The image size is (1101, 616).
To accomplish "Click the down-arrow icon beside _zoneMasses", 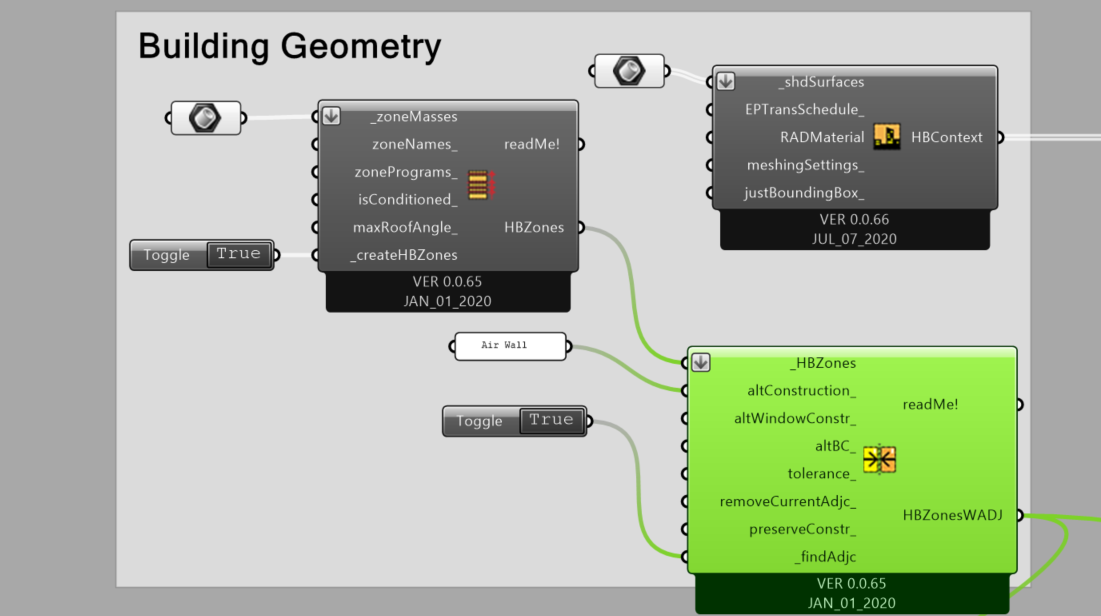I will [x=331, y=116].
